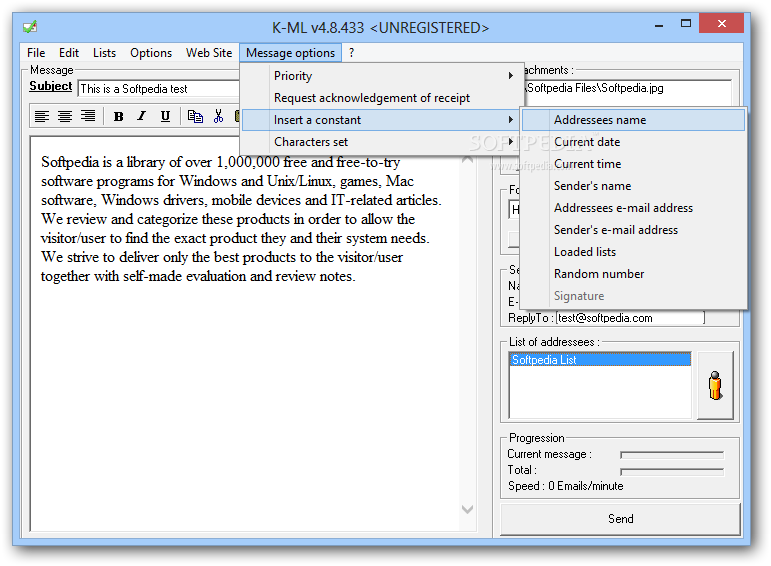771x566 pixels.
Task: Expand the Characters set submenu
Action: tap(381, 142)
